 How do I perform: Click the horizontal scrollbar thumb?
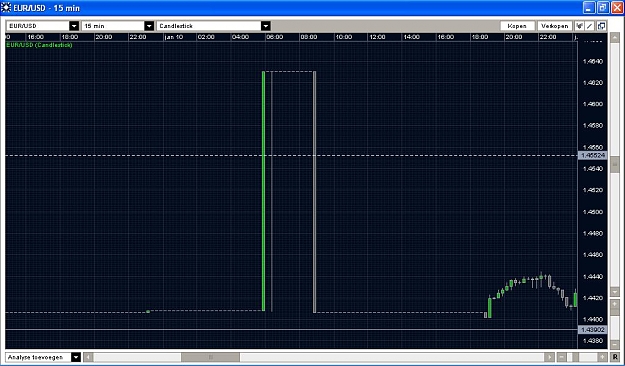pyautogui.click(x=210, y=357)
